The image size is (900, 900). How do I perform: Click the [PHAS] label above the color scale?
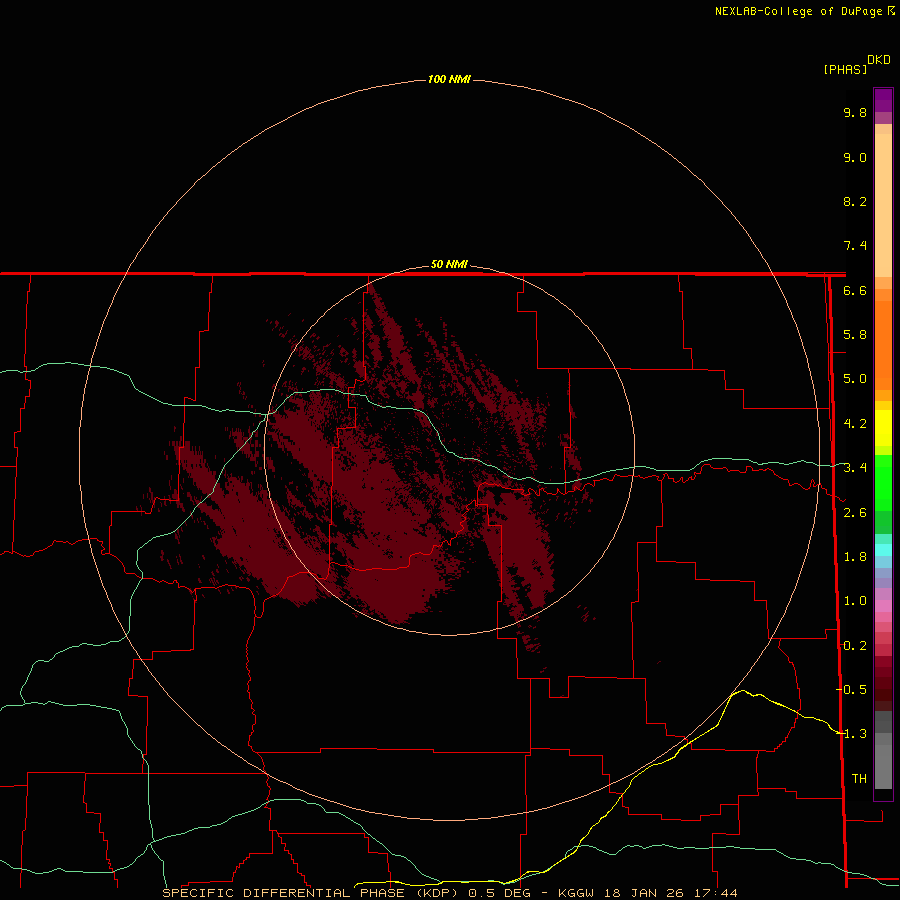pyautogui.click(x=845, y=69)
